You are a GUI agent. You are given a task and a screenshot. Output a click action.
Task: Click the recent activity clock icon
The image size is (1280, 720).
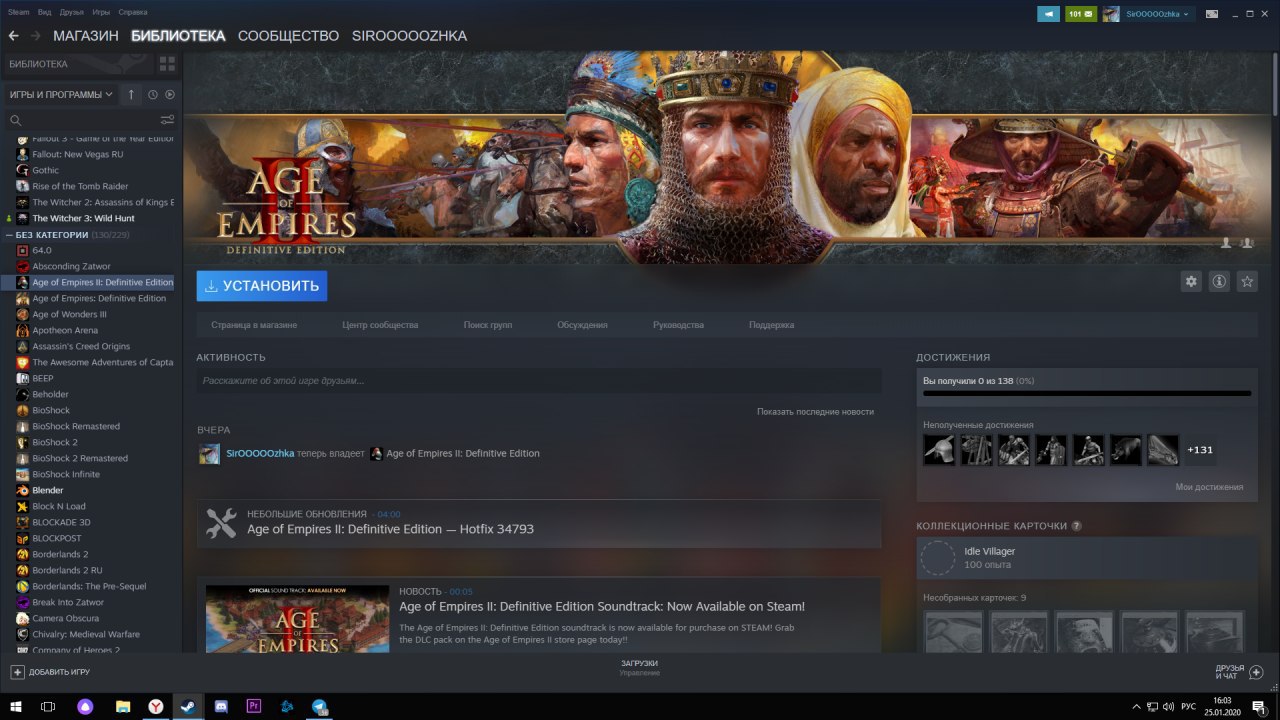click(x=153, y=94)
